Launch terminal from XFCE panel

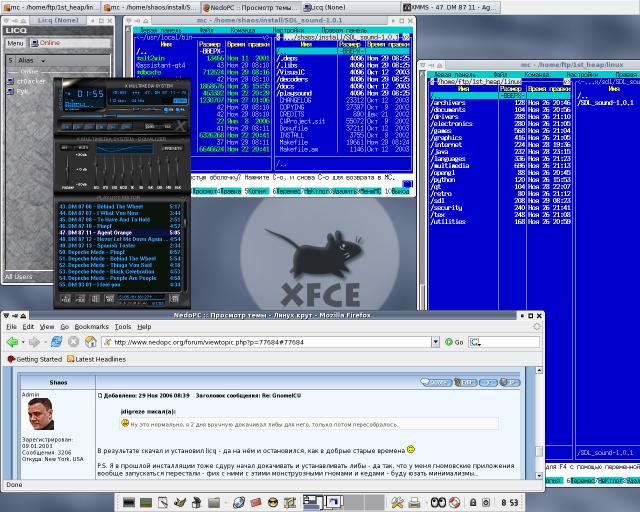click(129, 502)
